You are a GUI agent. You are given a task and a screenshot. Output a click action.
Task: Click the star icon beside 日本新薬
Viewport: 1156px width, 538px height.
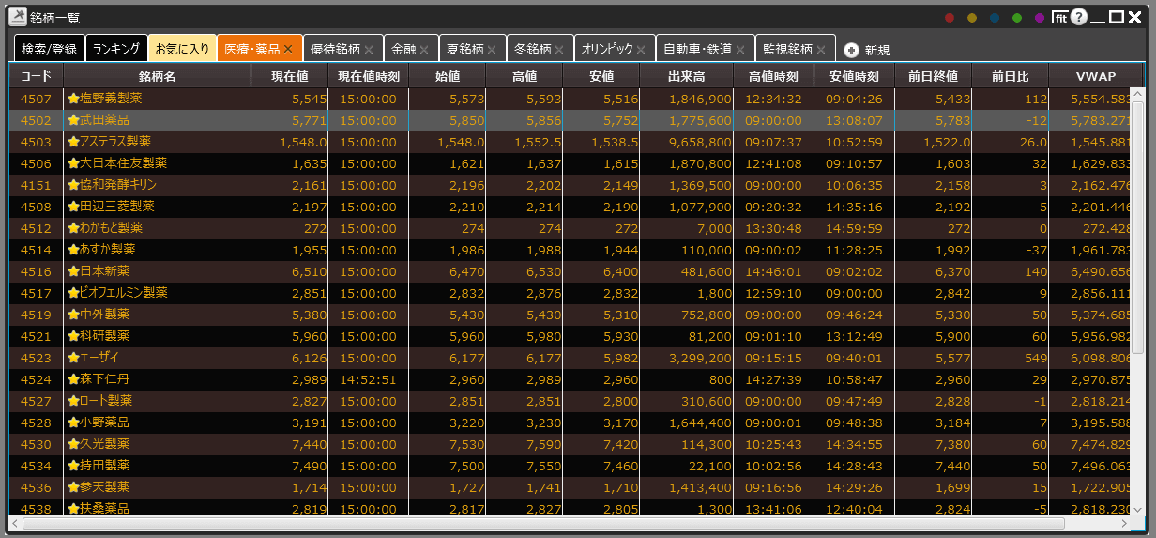(x=73, y=271)
